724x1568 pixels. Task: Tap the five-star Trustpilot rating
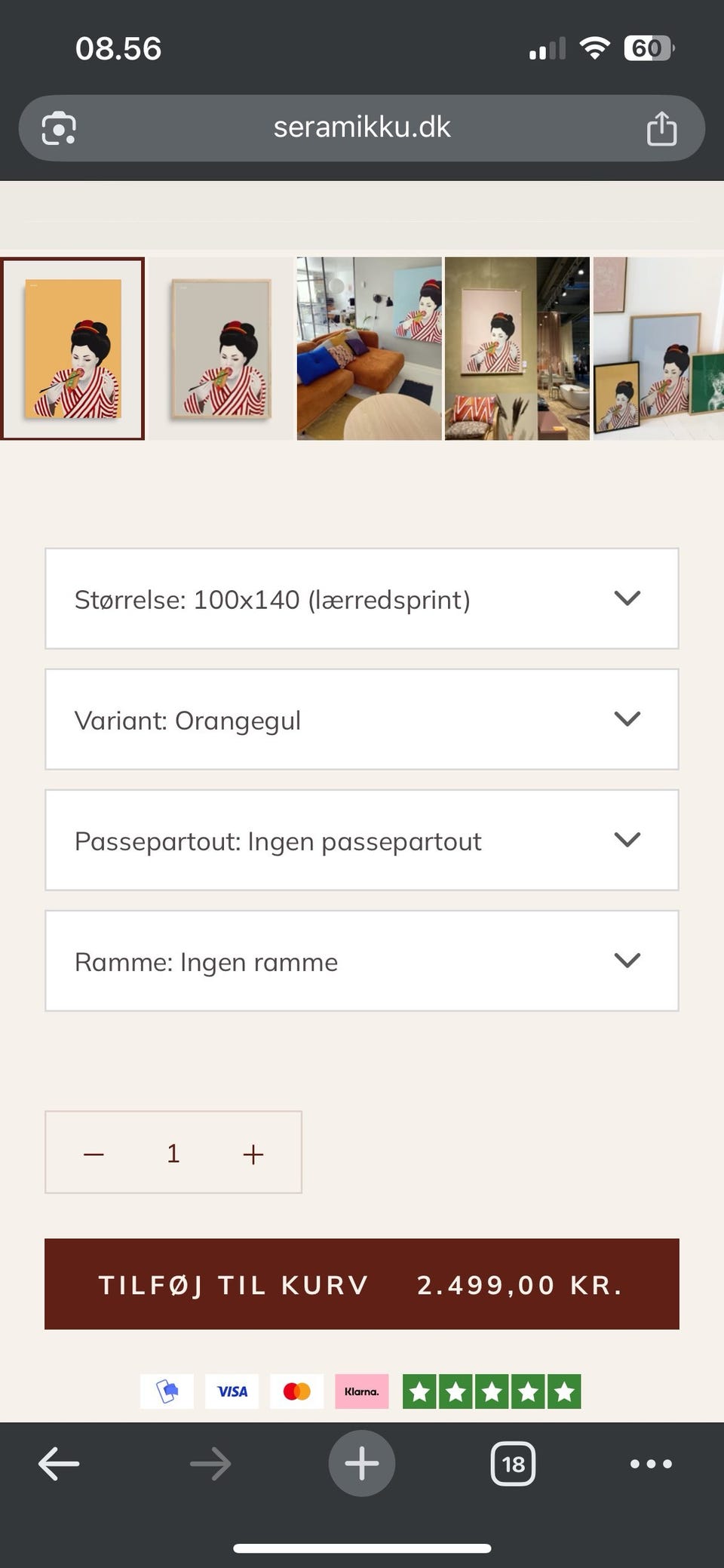click(492, 1391)
